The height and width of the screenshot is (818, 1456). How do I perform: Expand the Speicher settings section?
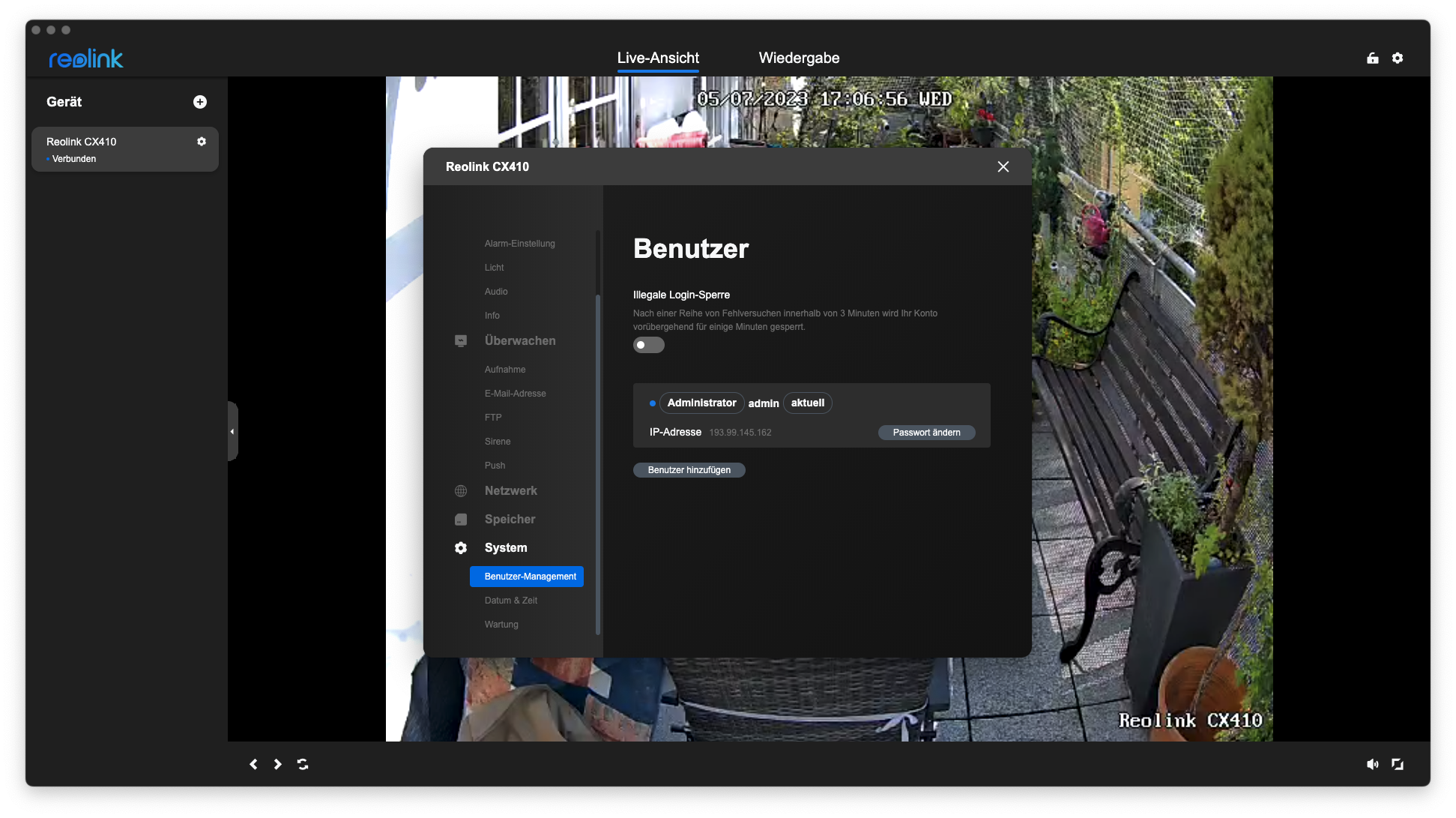(x=510, y=520)
